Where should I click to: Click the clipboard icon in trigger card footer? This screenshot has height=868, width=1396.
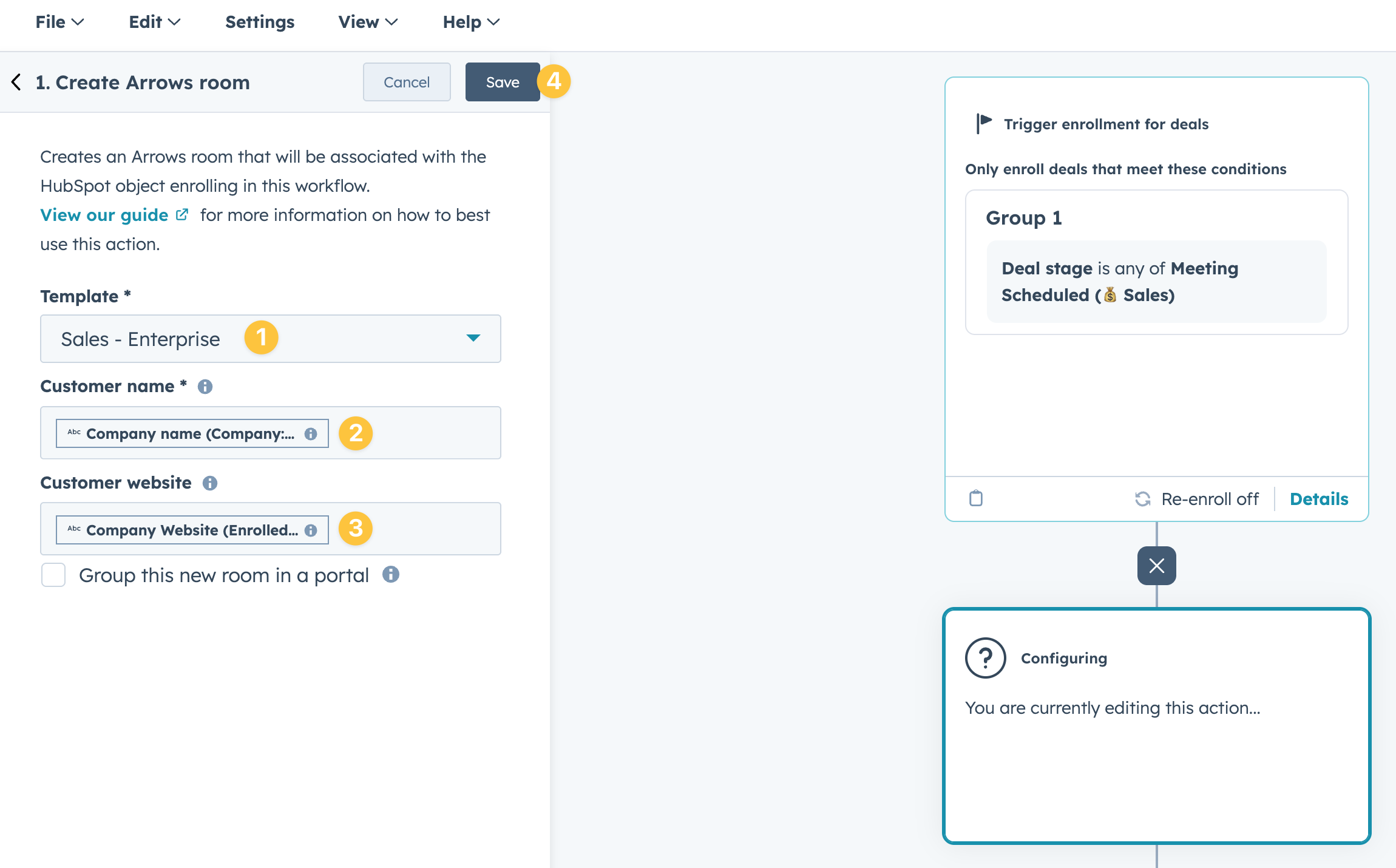tap(976, 498)
